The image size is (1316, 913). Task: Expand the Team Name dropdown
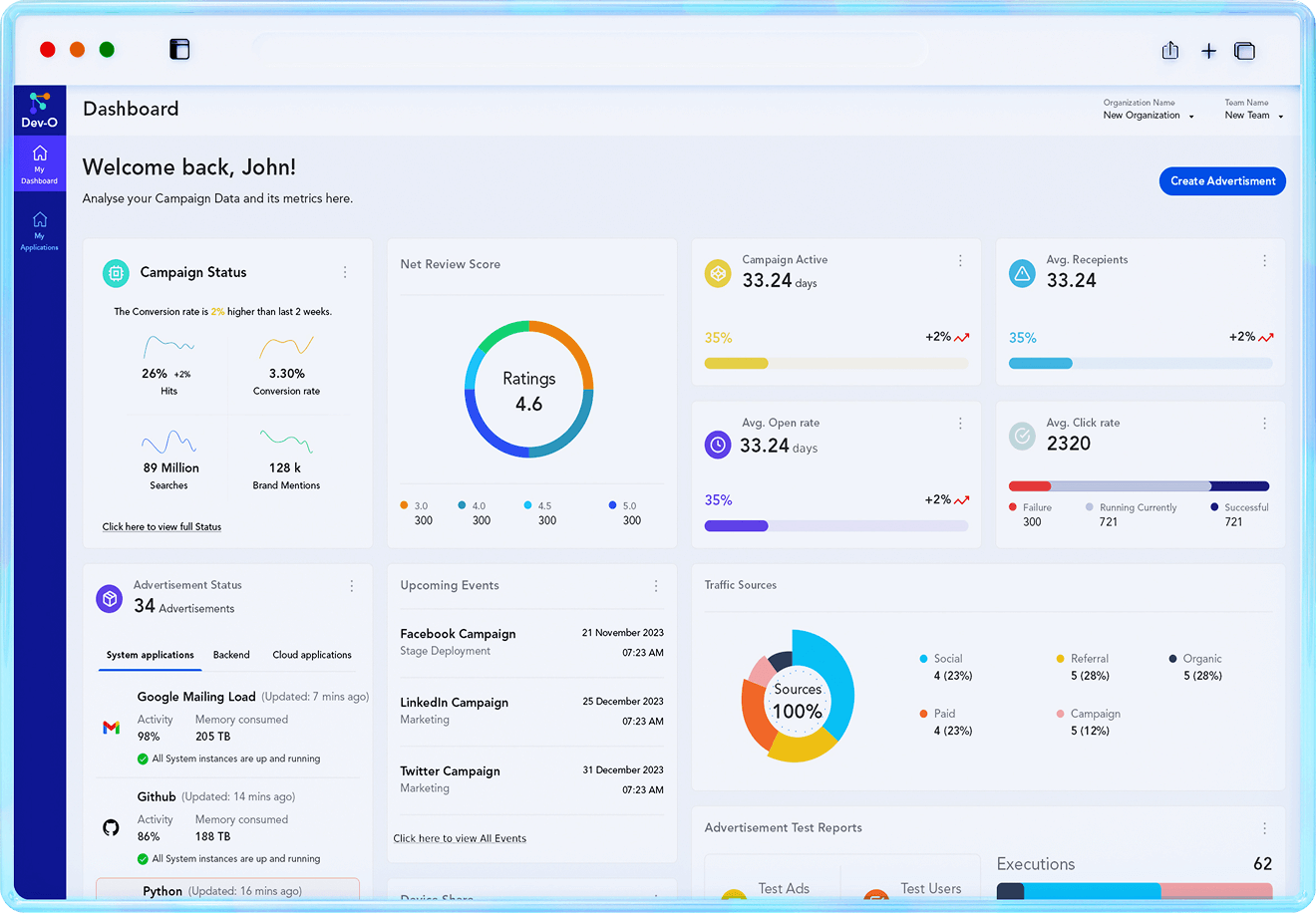1253,116
